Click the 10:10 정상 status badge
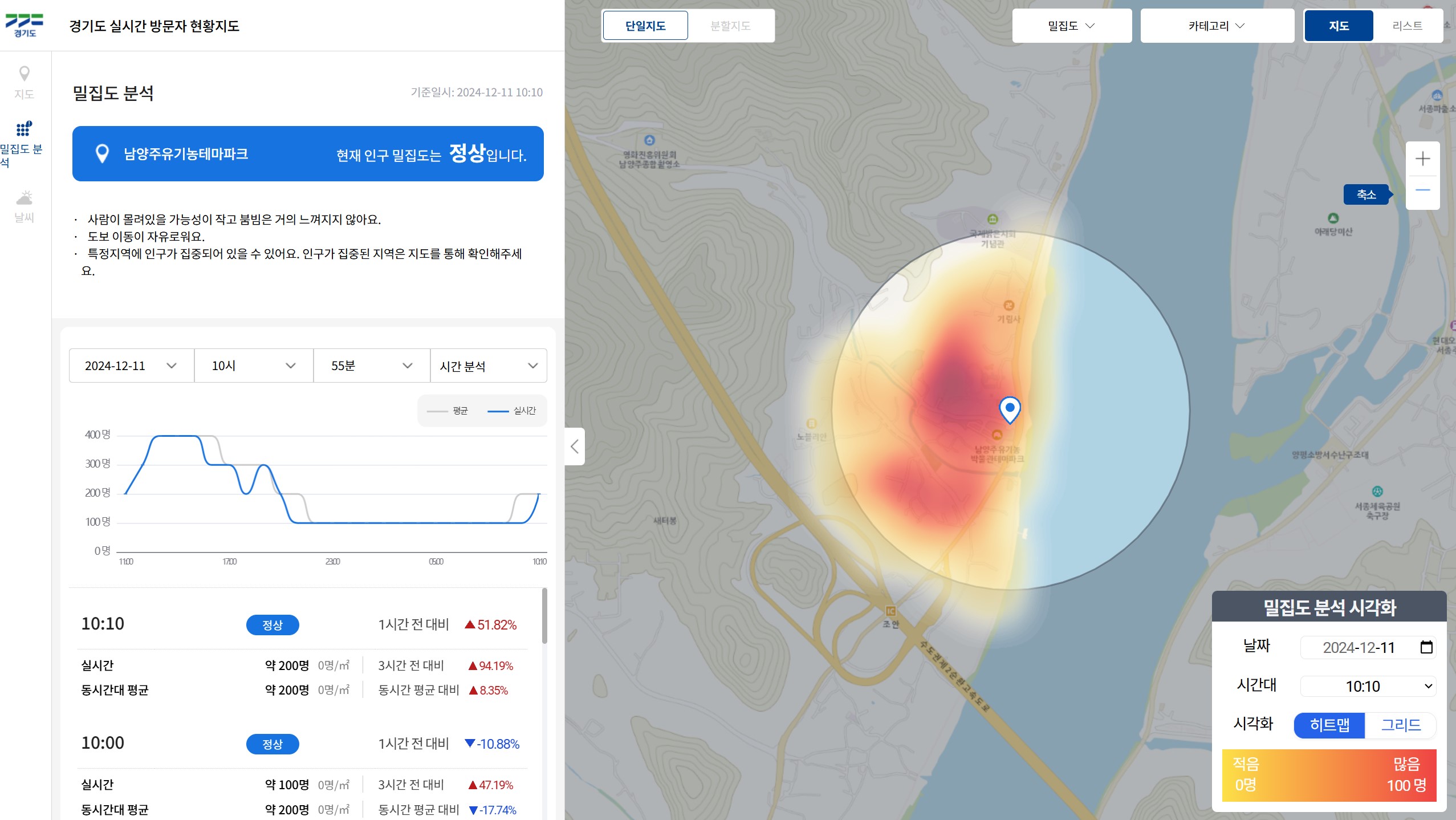 (273, 625)
